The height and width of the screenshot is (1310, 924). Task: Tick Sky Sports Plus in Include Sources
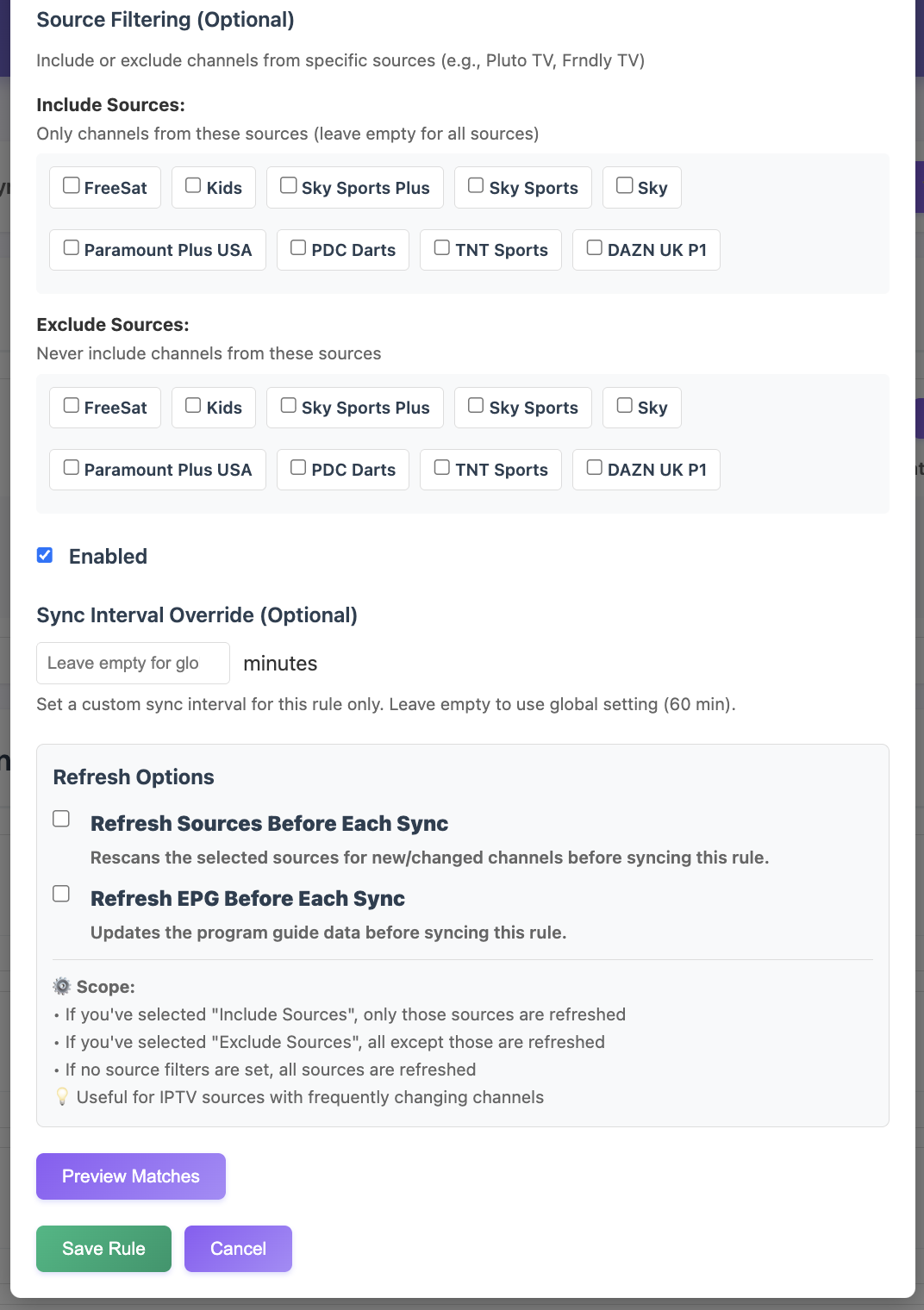point(289,186)
